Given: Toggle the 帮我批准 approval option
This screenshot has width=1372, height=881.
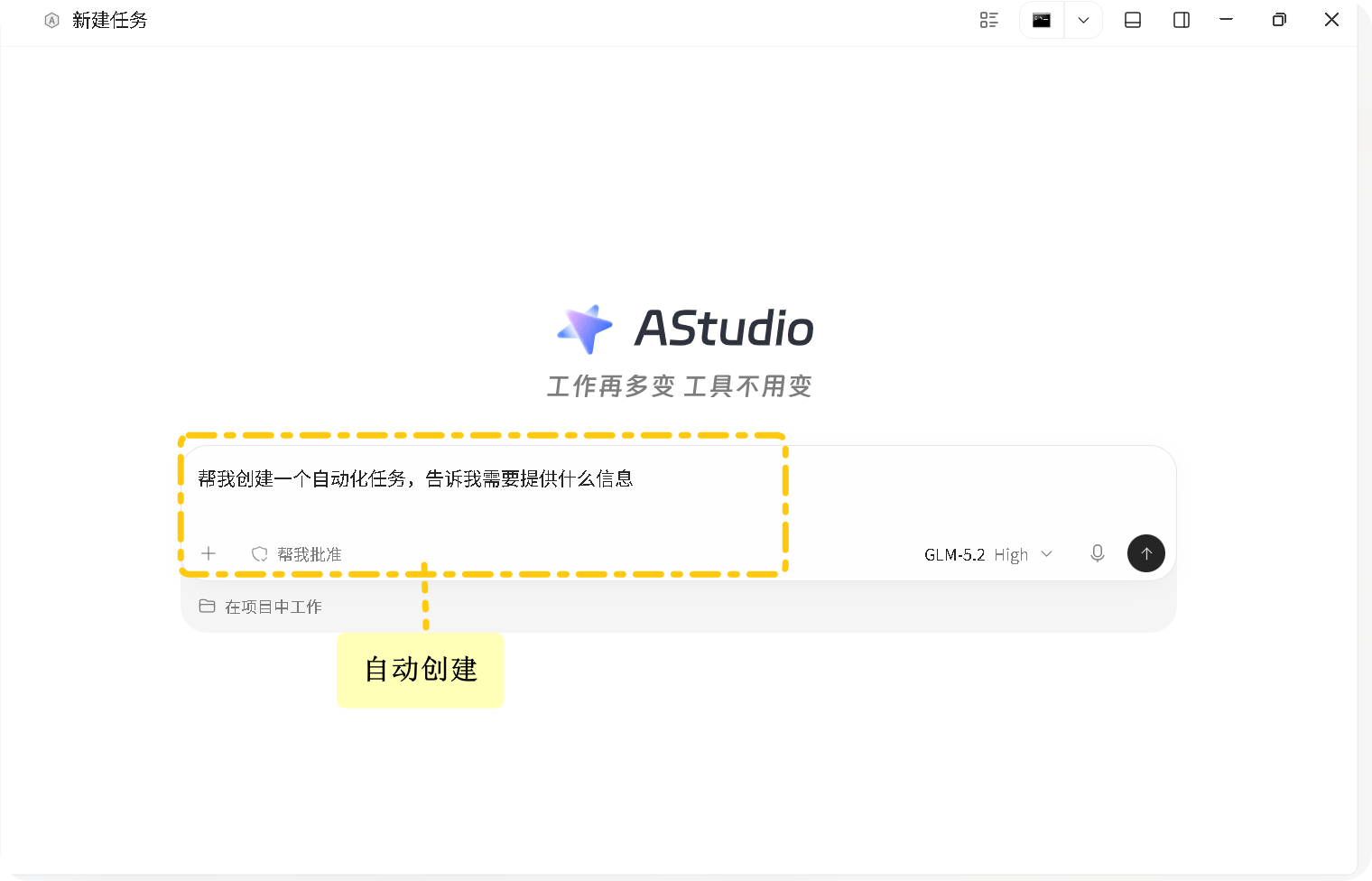Looking at the screenshot, I should (297, 554).
